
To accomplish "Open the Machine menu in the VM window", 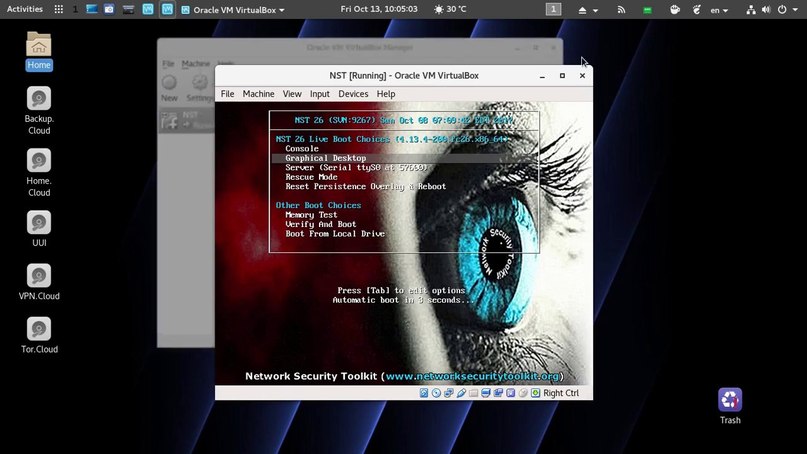I will [258, 94].
